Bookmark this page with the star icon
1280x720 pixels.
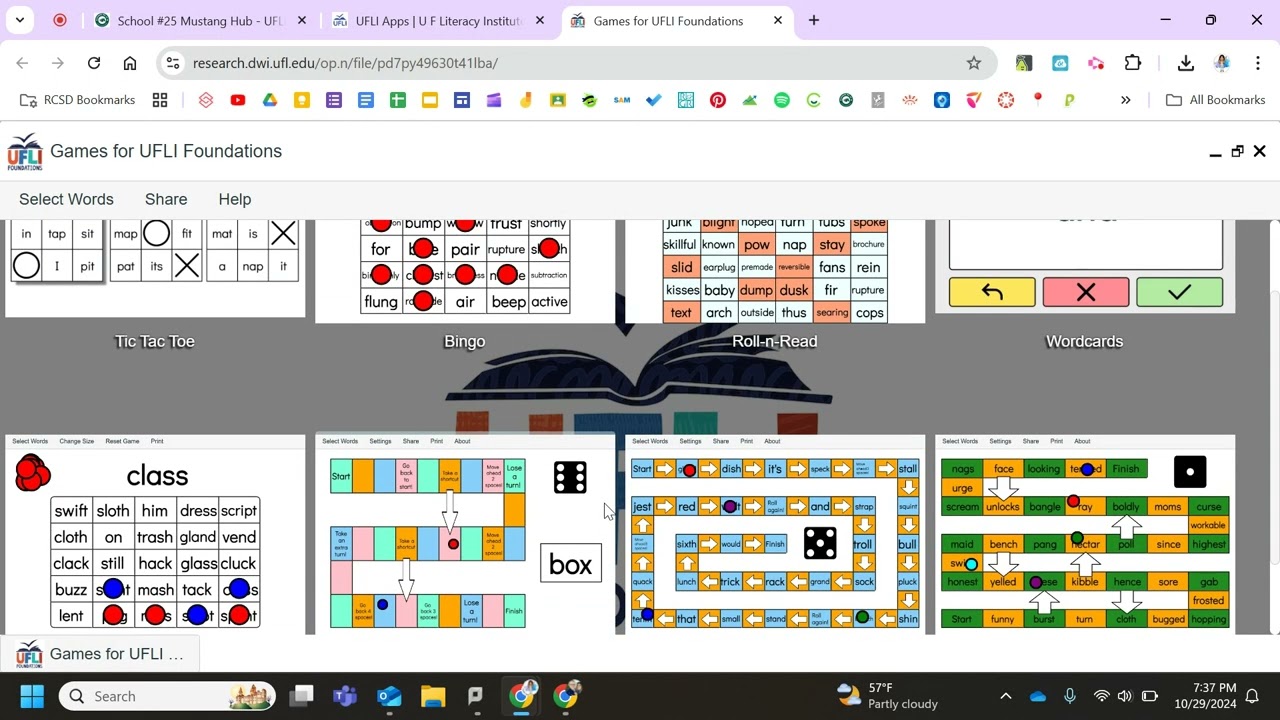[x=974, y=63]
